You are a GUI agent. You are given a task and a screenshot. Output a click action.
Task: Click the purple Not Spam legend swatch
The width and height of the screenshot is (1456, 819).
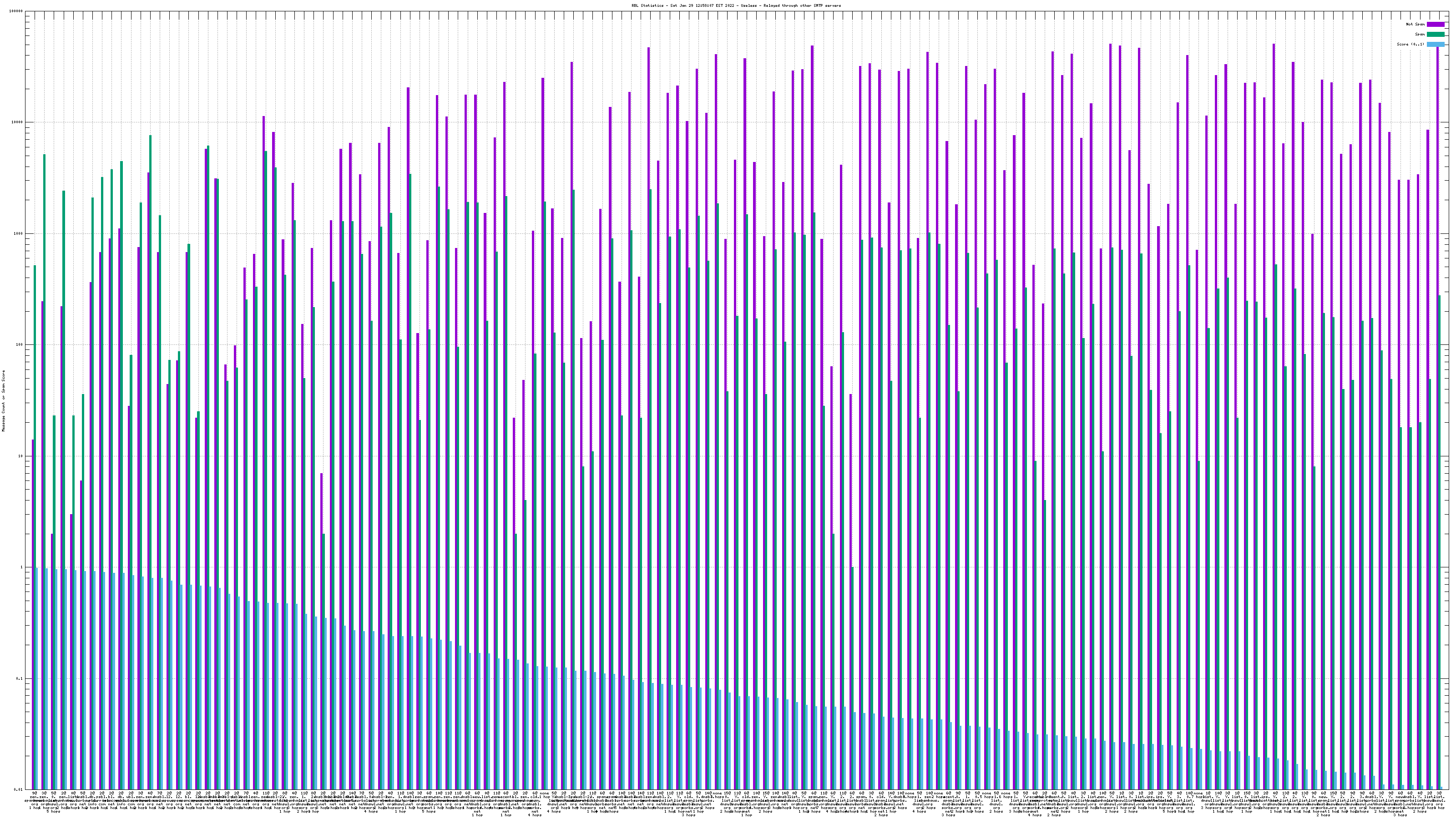click(1435, 24)
